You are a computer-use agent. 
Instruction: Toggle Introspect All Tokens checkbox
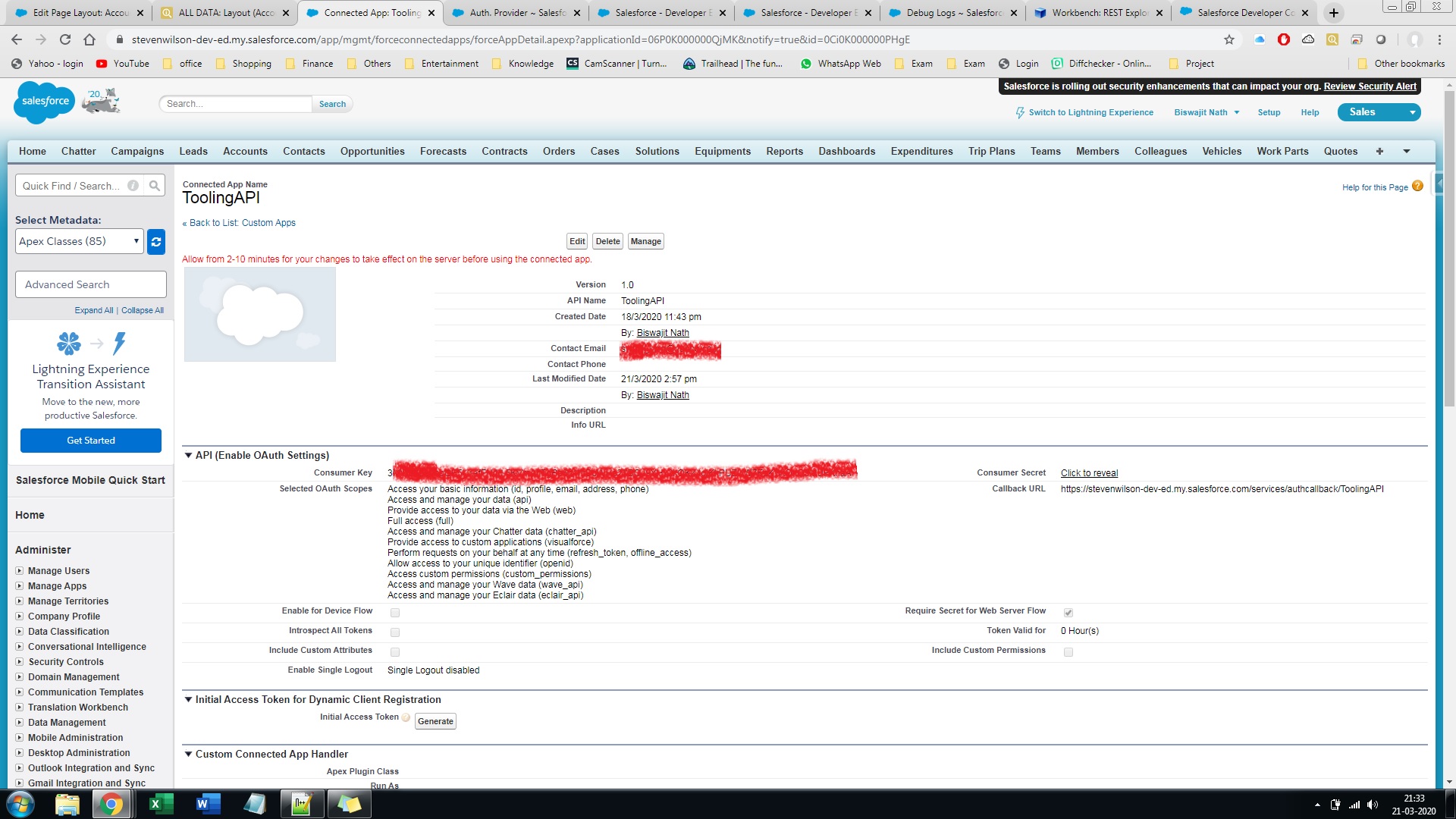pos(395,632)
